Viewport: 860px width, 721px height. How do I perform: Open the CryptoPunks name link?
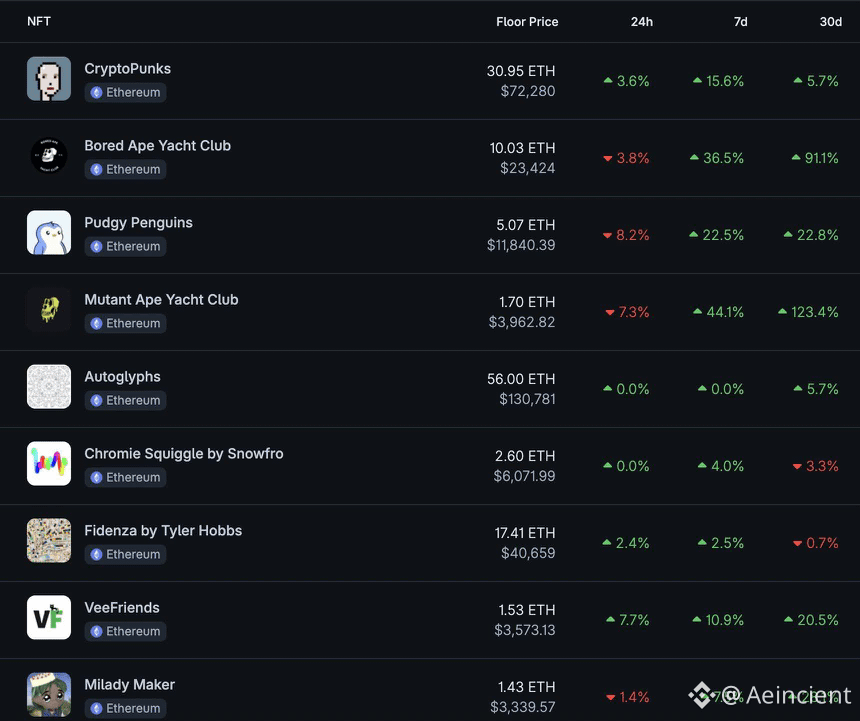[128, 69]
